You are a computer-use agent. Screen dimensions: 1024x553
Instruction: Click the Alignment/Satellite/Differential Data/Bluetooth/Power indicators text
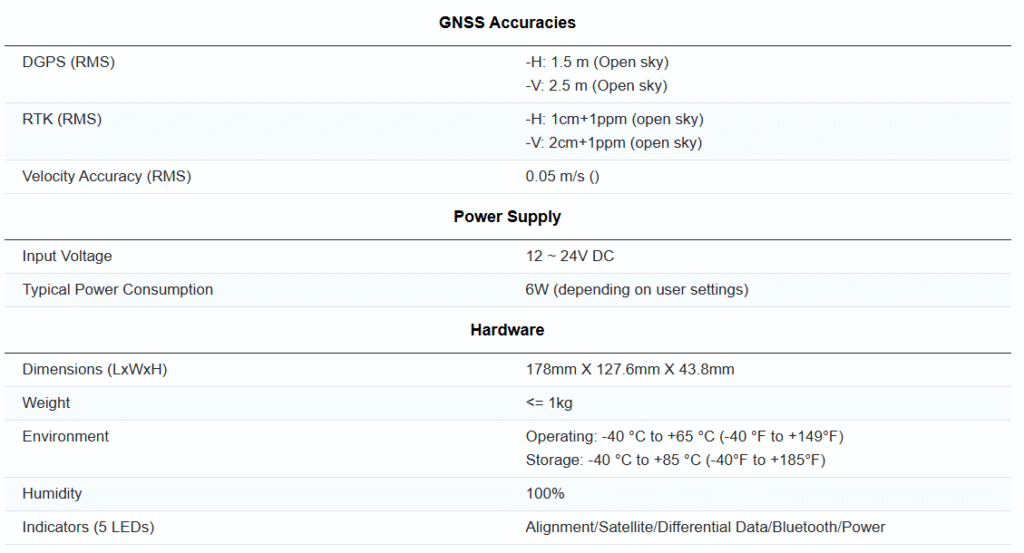[705, 526]
